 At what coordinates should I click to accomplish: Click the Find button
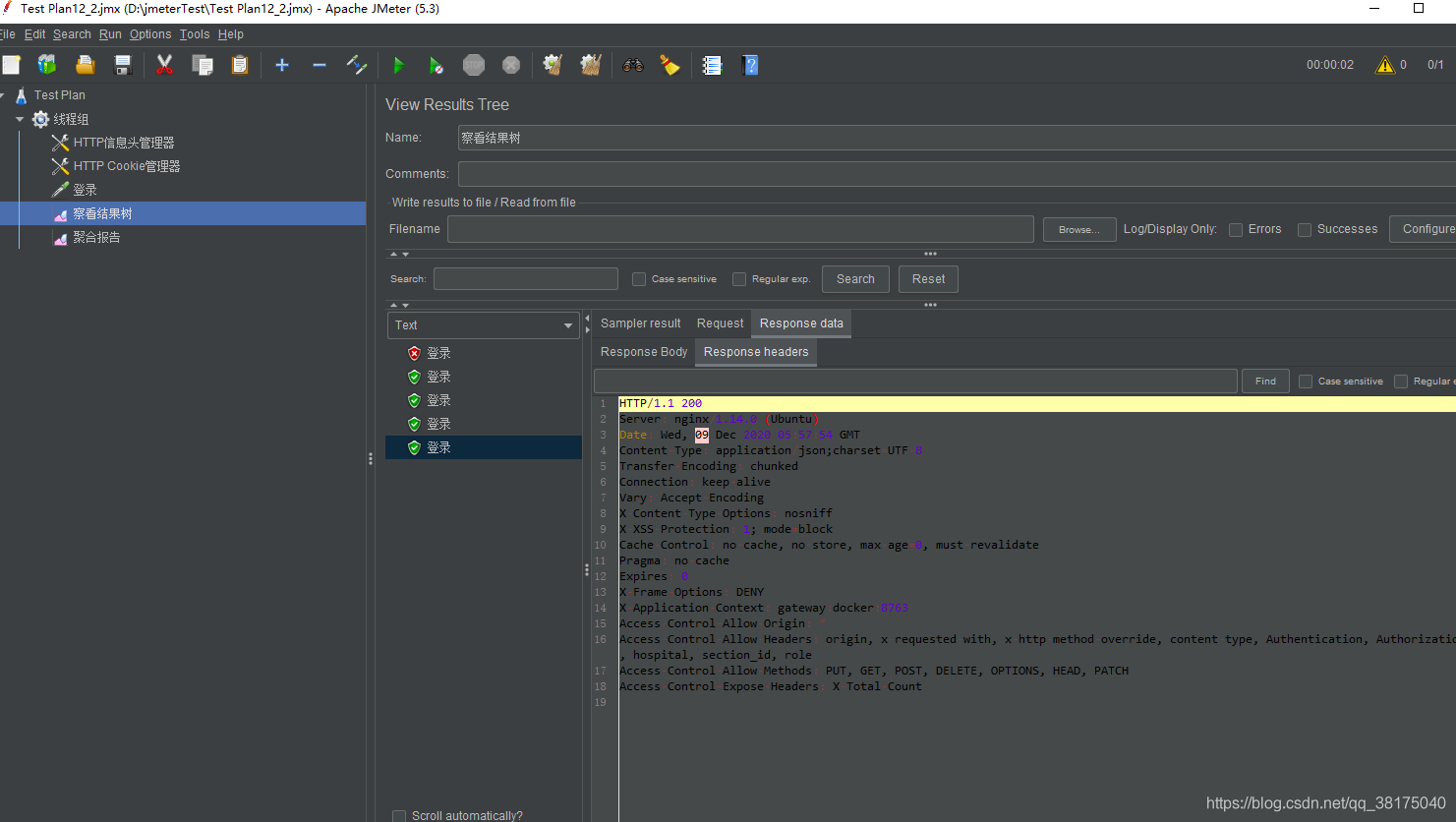[1265, 382]
